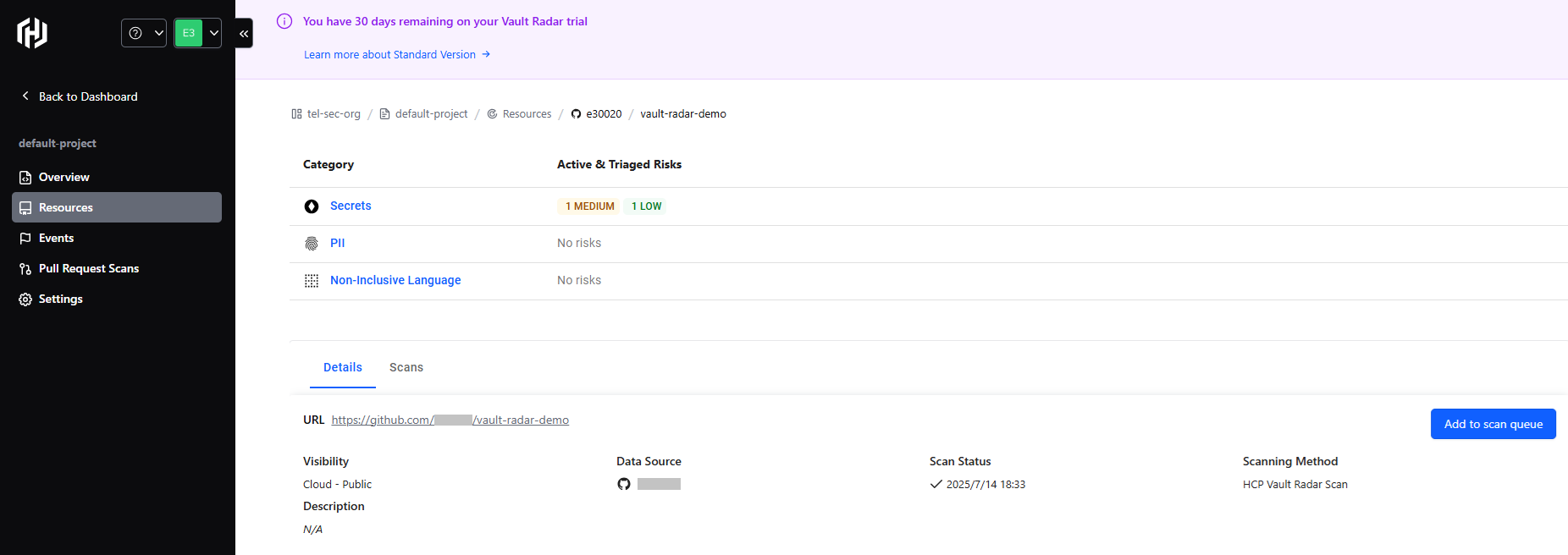Click the info icon in the trial banner
The height and width of the screenshot is (555, 1568).
coord(284,21)
